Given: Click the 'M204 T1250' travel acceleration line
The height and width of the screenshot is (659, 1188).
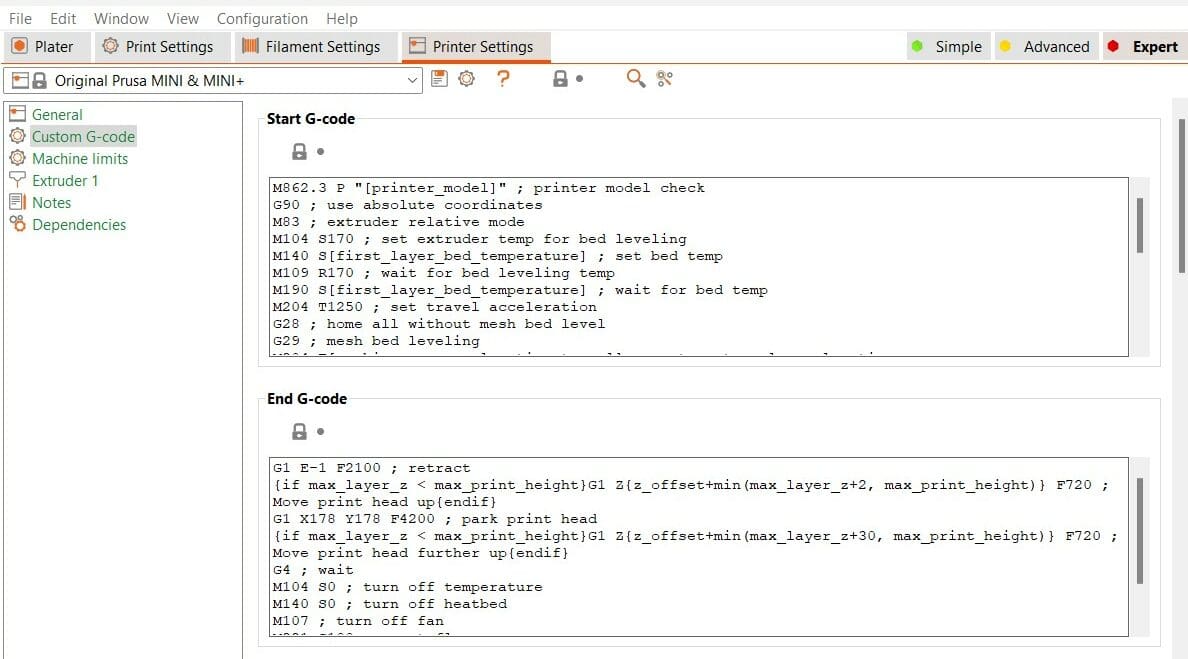Looking at the screenshot, I should point(434,307).
